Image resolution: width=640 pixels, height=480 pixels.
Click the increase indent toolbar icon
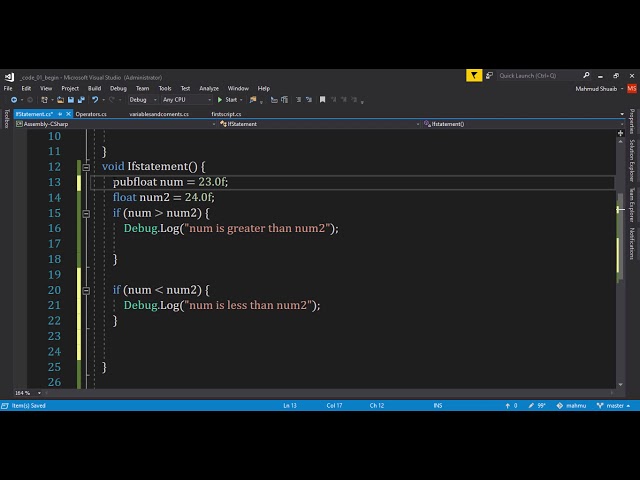coord(309,100)
